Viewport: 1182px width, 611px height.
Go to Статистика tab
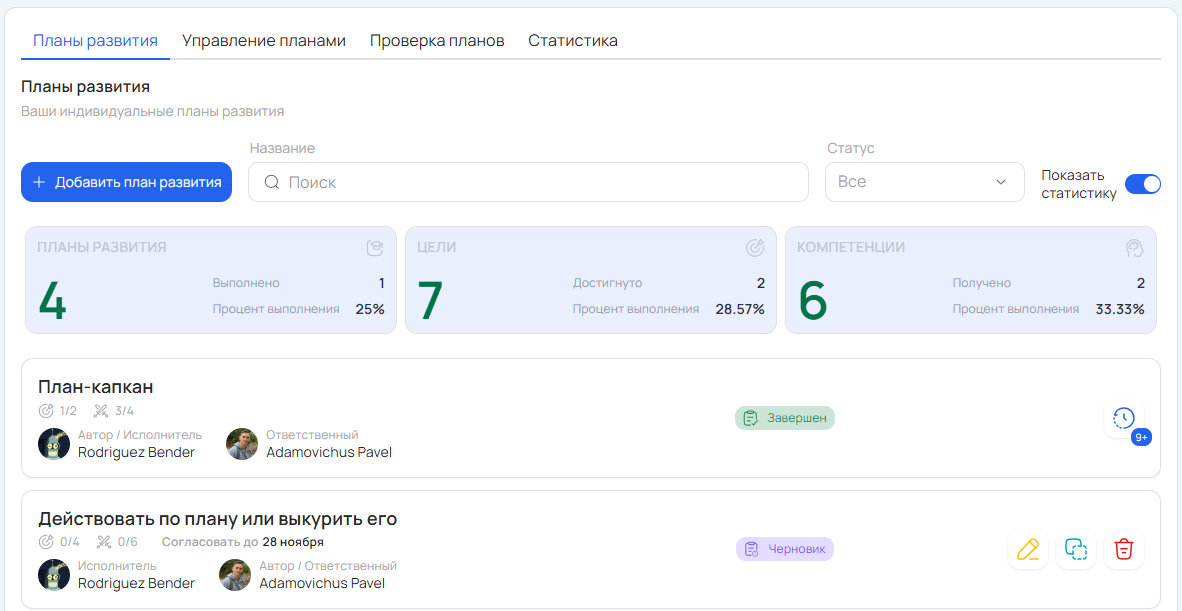(573, 41)
